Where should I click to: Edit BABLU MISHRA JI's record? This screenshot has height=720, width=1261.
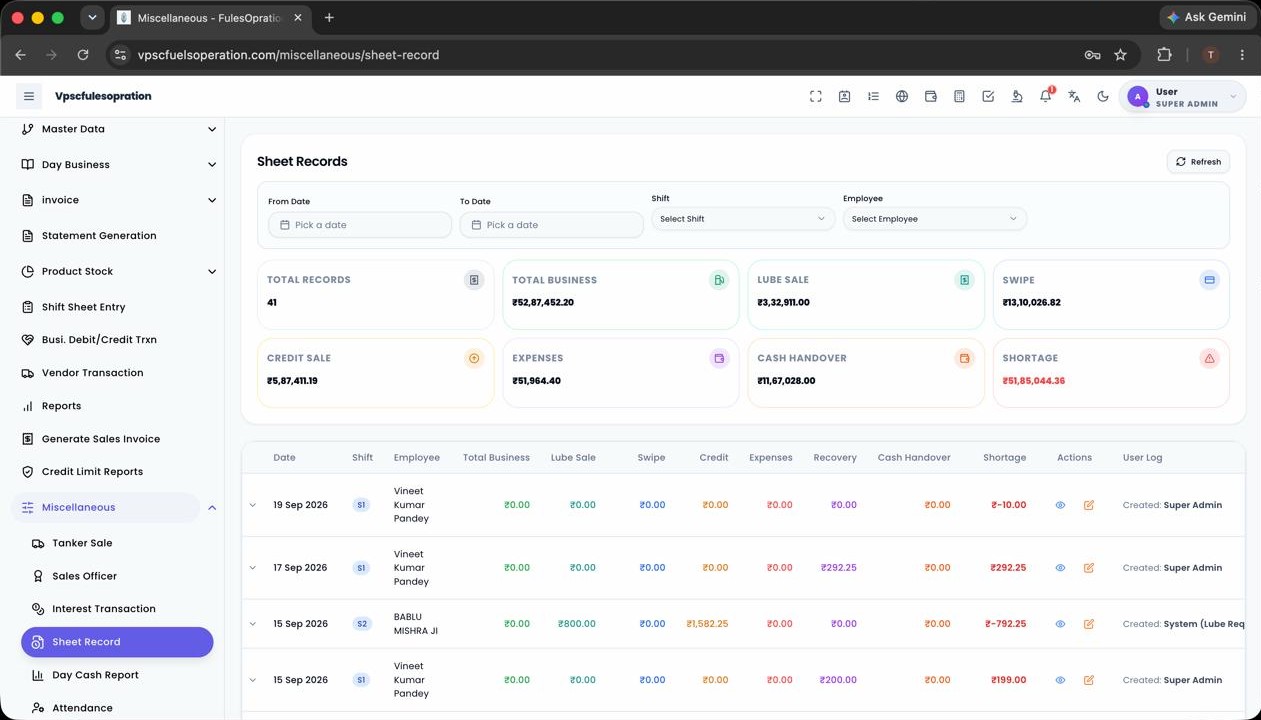tap(1089, 624)
